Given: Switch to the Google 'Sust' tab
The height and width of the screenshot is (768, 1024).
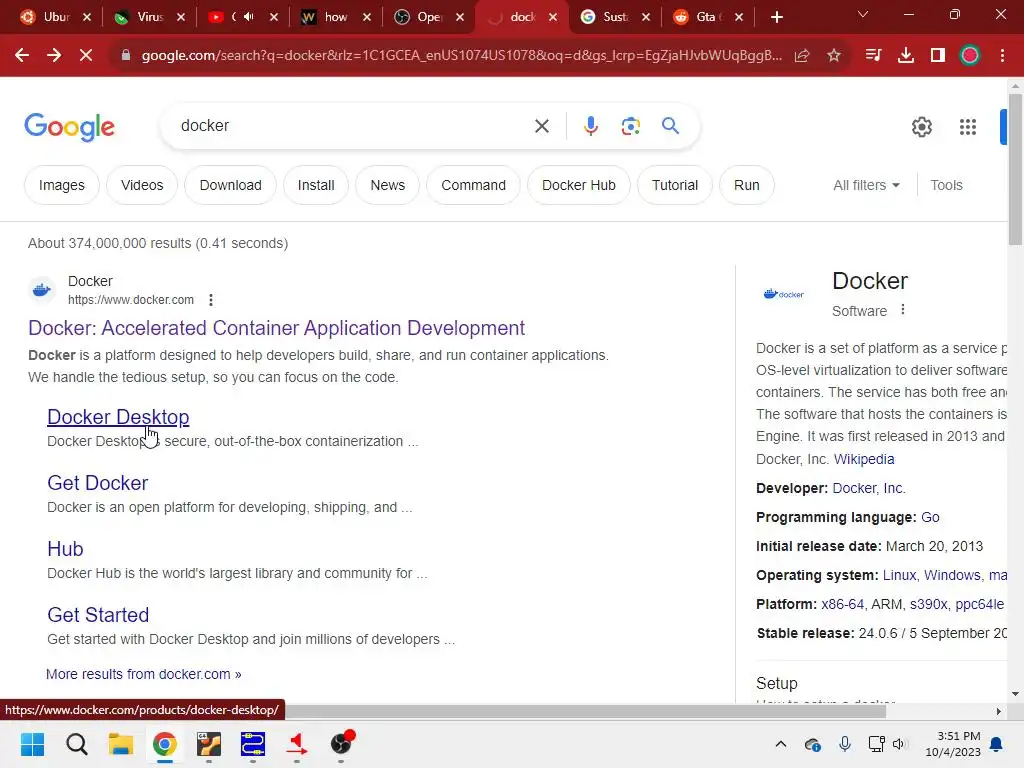Looking at the screenshot, I should (x=615, y=17).
